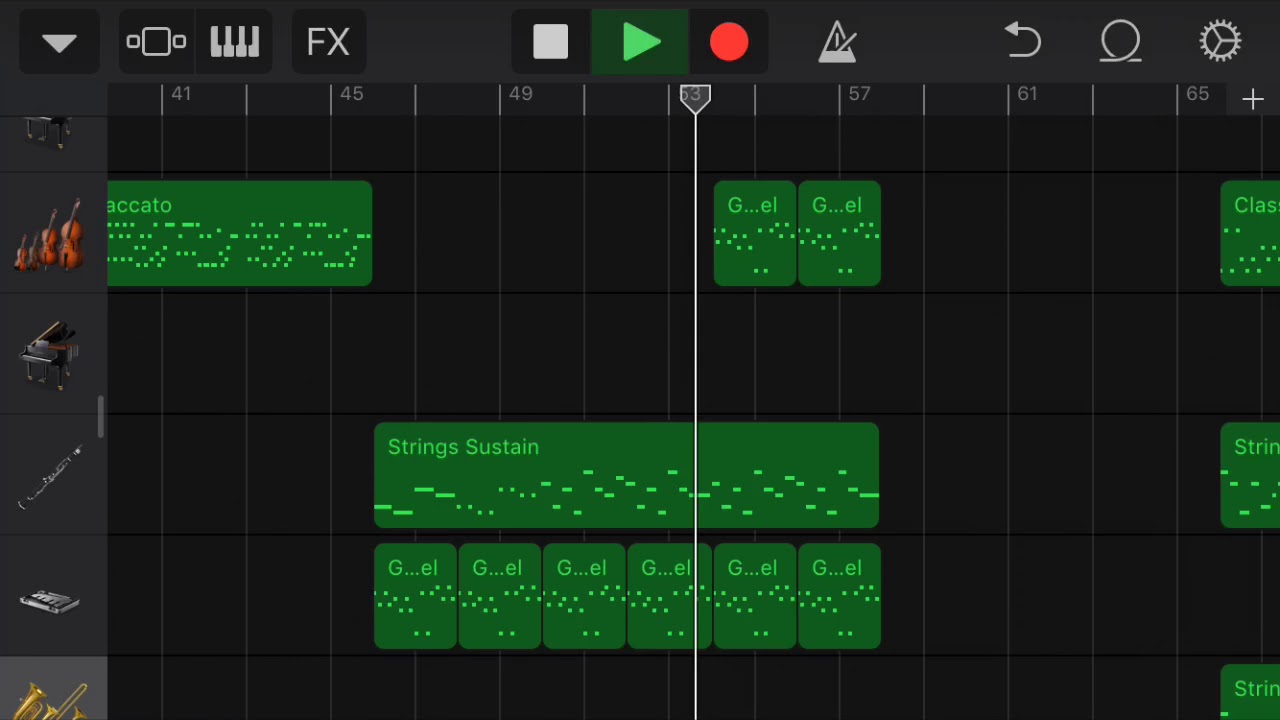Switch to the Tracks view button
Image resolution: width=1280 pixels, height=720 pixels.
pyautogui.click(x=156, y=42)
